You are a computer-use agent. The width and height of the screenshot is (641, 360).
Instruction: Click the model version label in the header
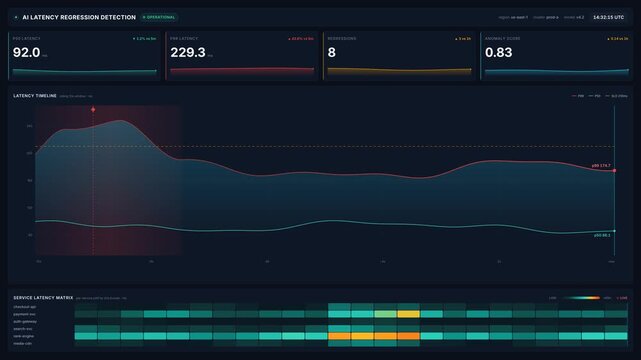coord(574,18)
